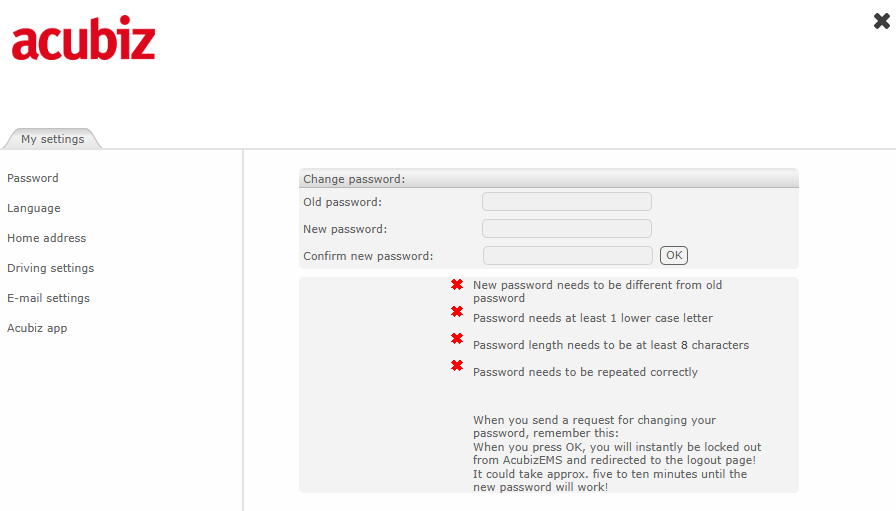Click the red X beside repeated correctly rule
896x511 pixels.
457,365
